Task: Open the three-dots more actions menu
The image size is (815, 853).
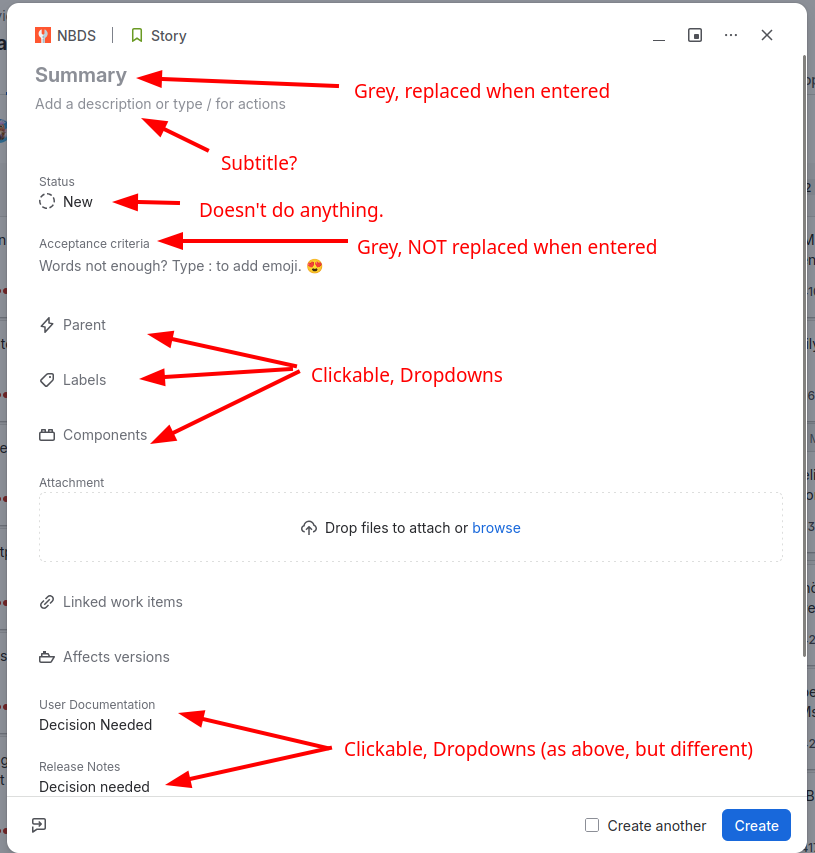Action: [x=731, y=35]
